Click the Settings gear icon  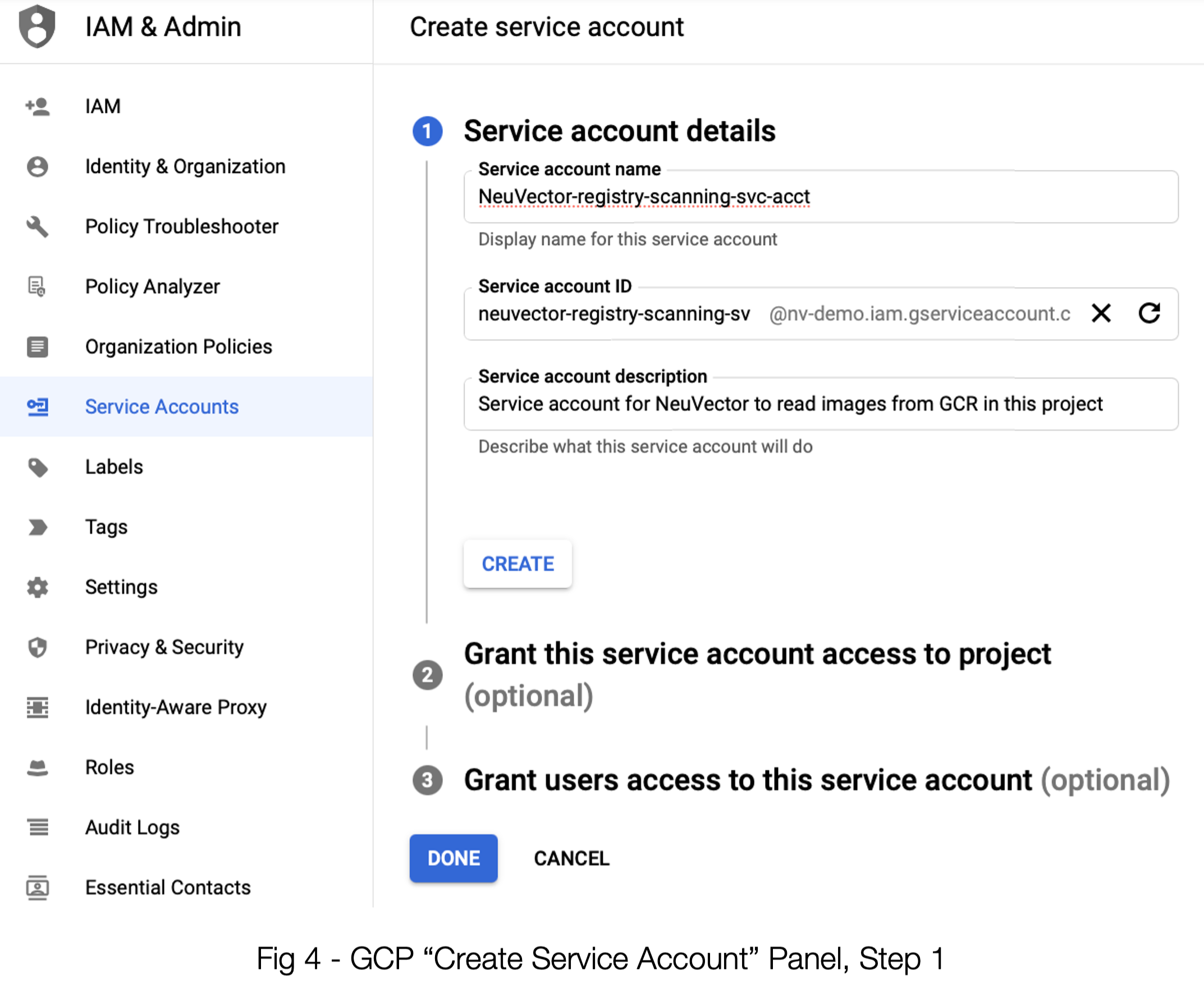pos(38,588)
